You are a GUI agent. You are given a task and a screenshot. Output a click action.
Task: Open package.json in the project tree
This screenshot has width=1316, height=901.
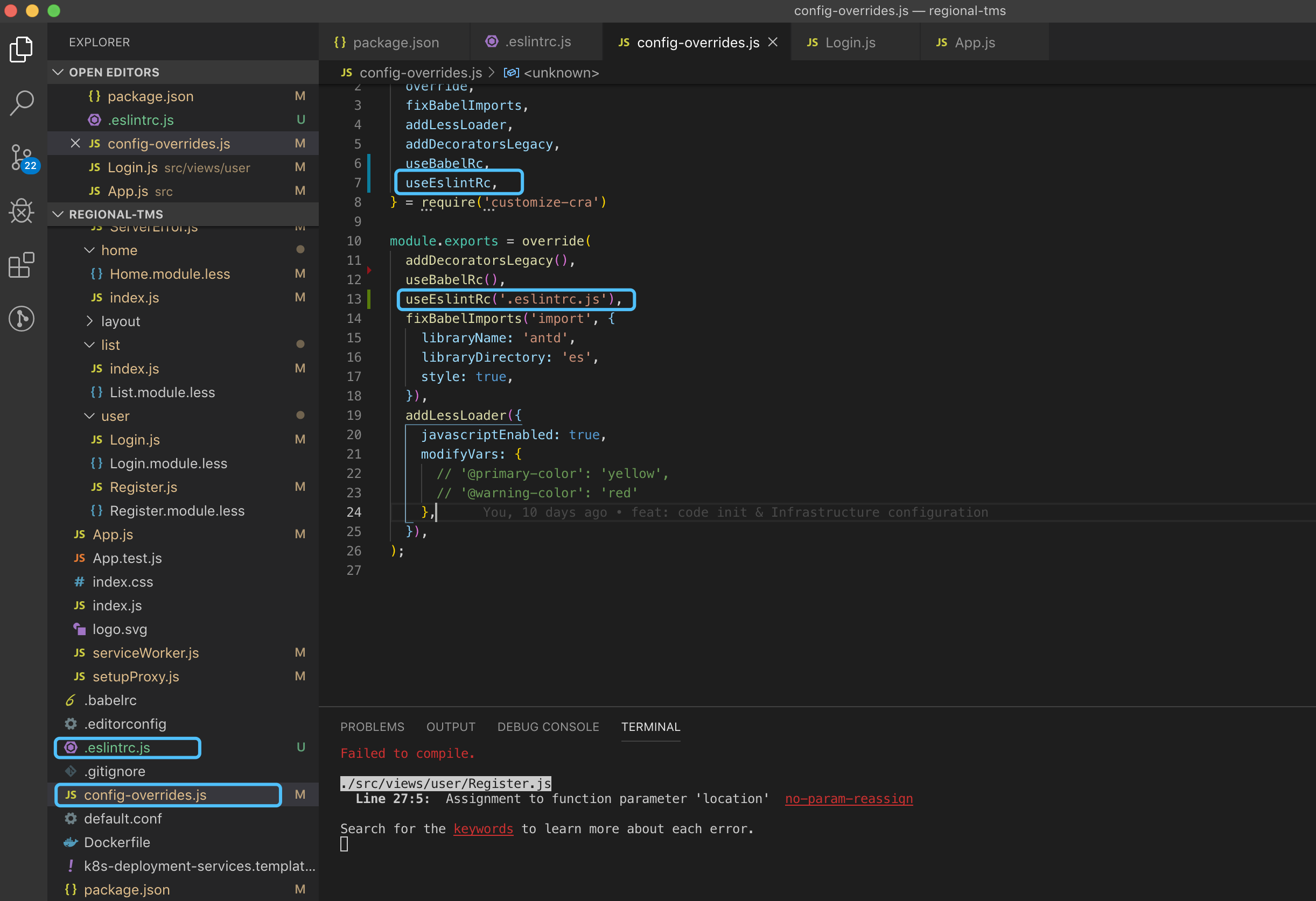point(183,890)
